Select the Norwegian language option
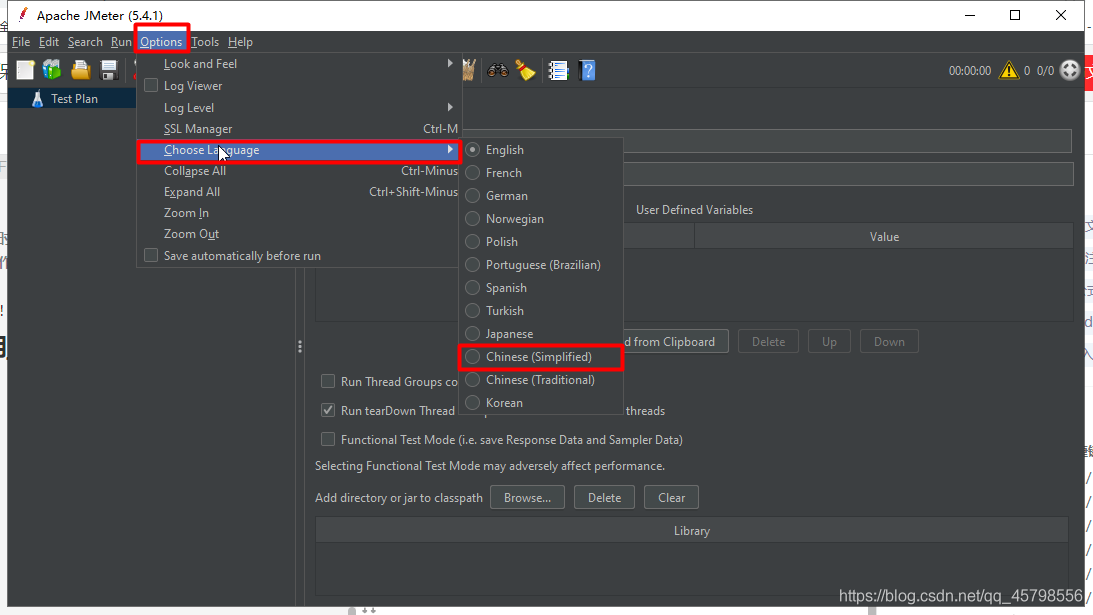Screen dimensions: 1093x615 (x=540, y=219)
